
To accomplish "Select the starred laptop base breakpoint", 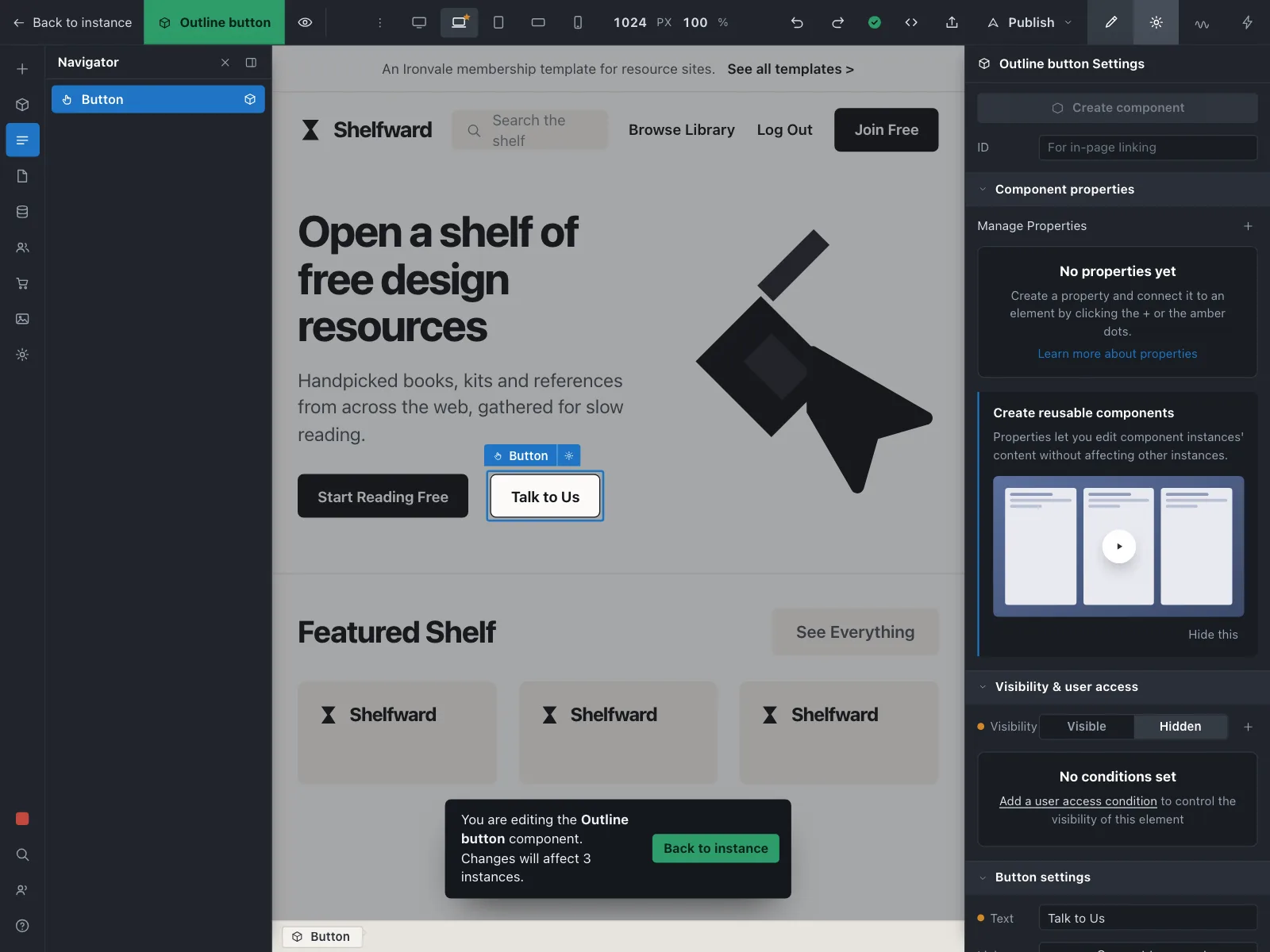I will (460, 22).
